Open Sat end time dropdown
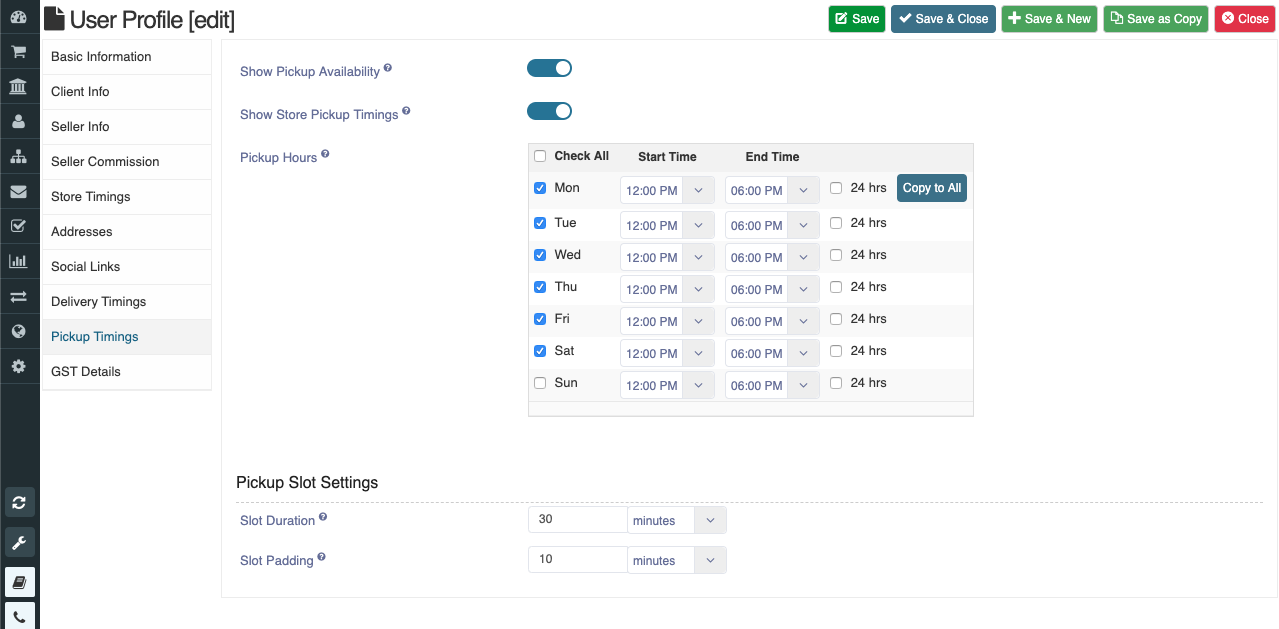This screenshot has width=1279, height=629. [772, 353]
